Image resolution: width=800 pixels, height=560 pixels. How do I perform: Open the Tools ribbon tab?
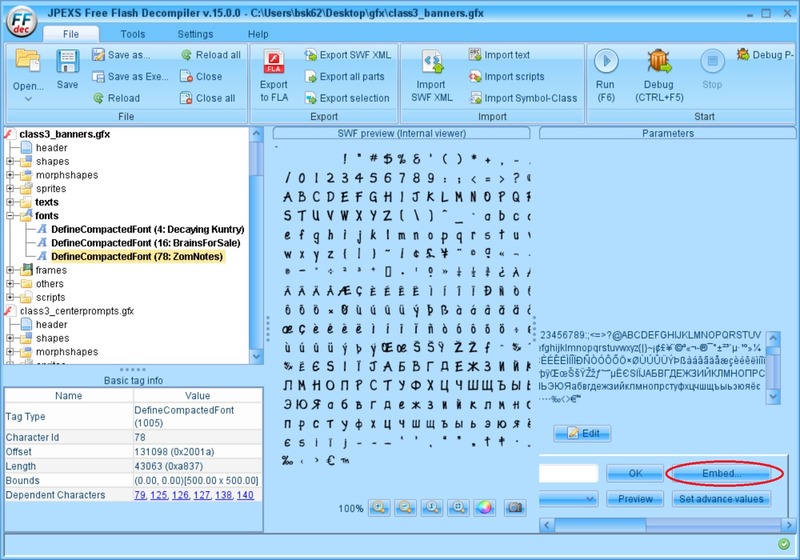pos(133,34)
